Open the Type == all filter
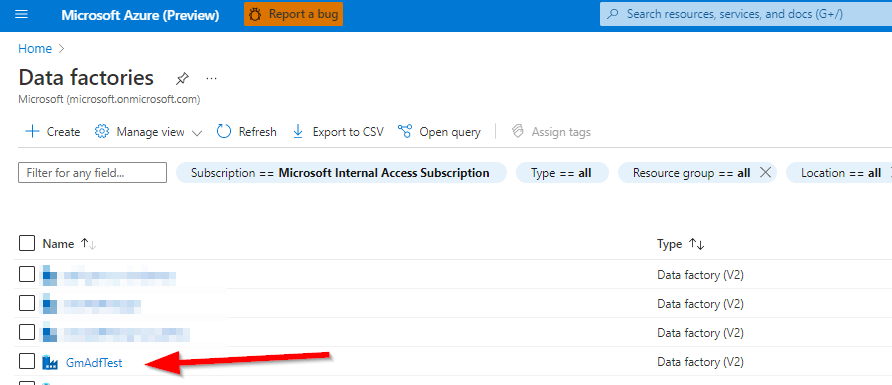892x385 pixels. tap(561, 173)
